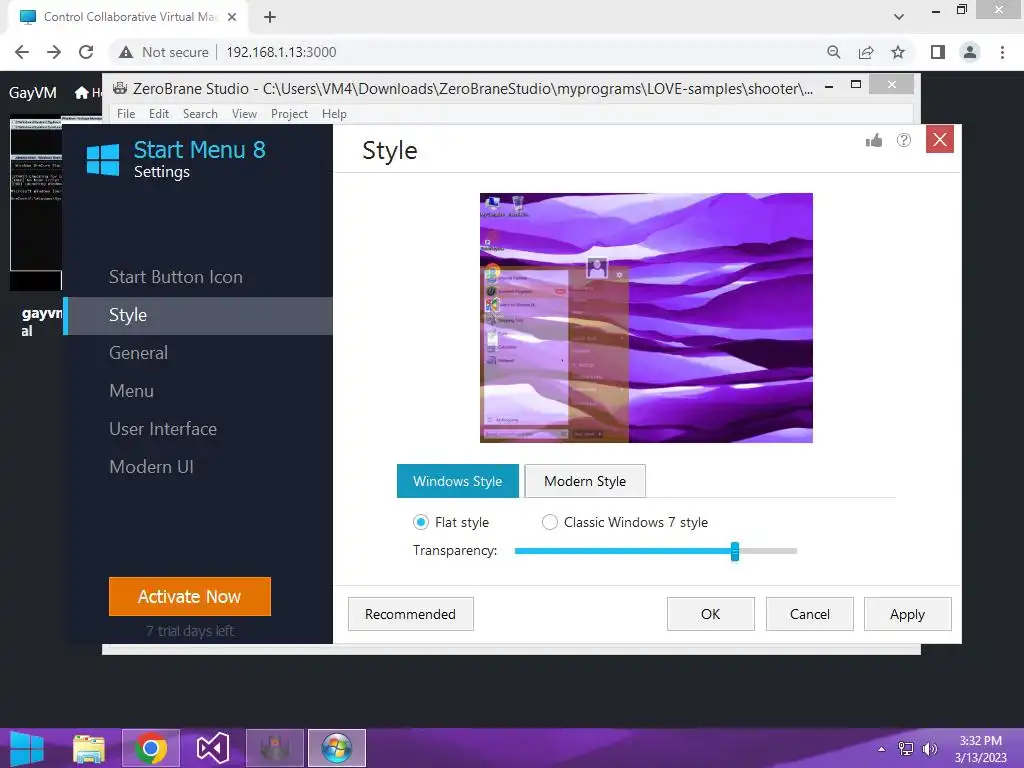The width and height of the screenshot is (1024, 768).
Task: Click the Start Menu 8 orb taskbar icon
Action: coord(337,748)
